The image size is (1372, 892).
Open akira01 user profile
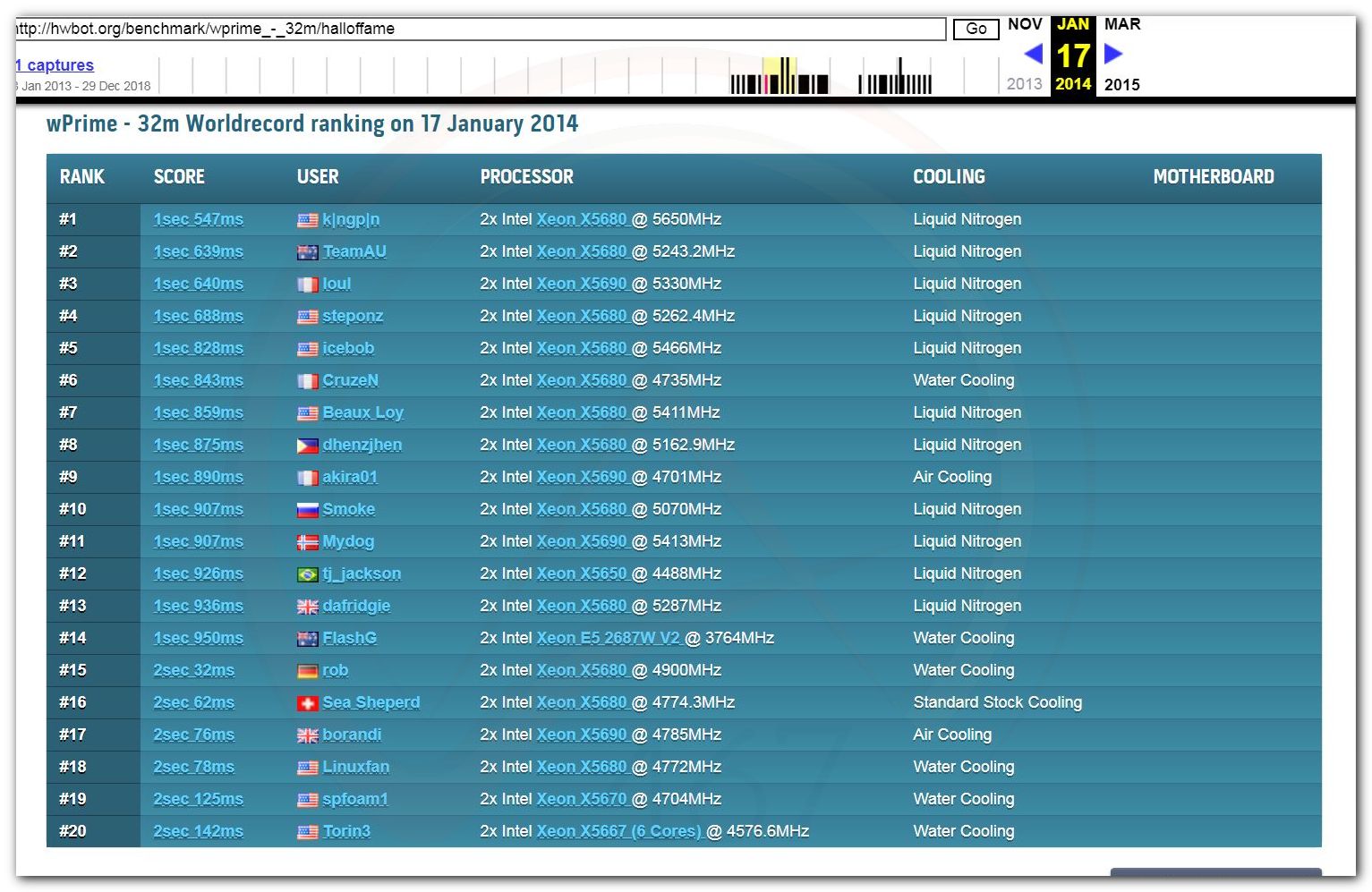pyautogui.click(x=350, y=477)
